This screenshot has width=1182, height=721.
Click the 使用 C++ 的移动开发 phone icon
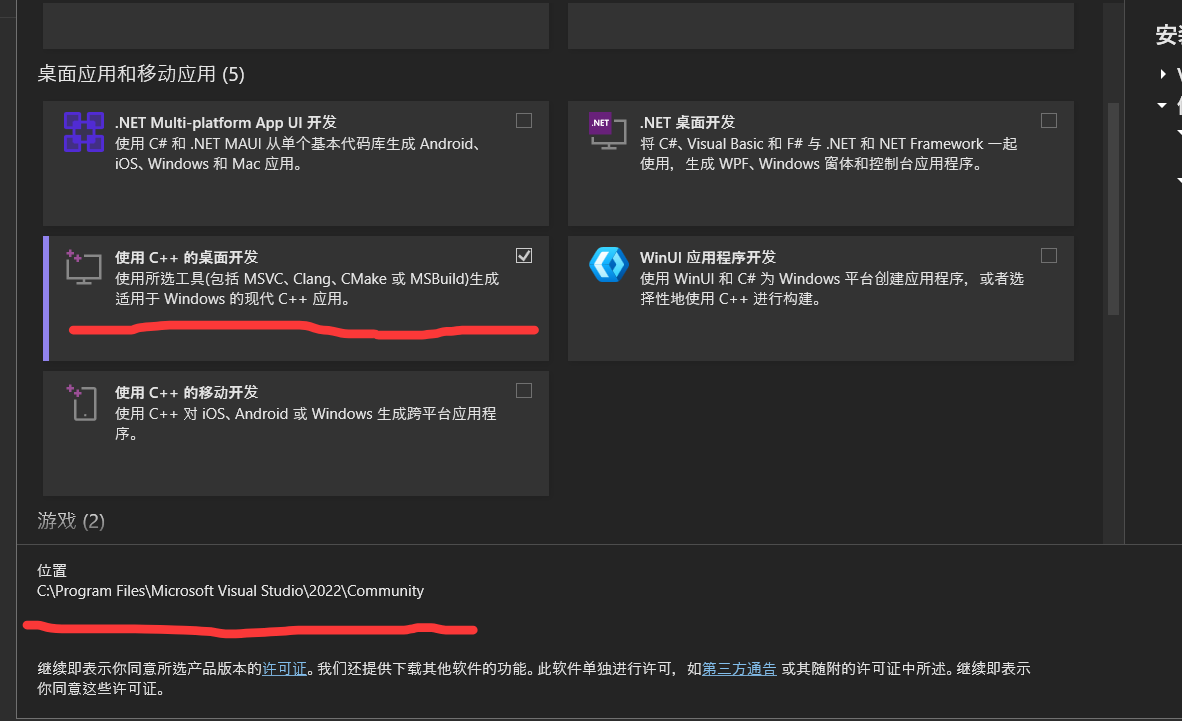point(82,402)
